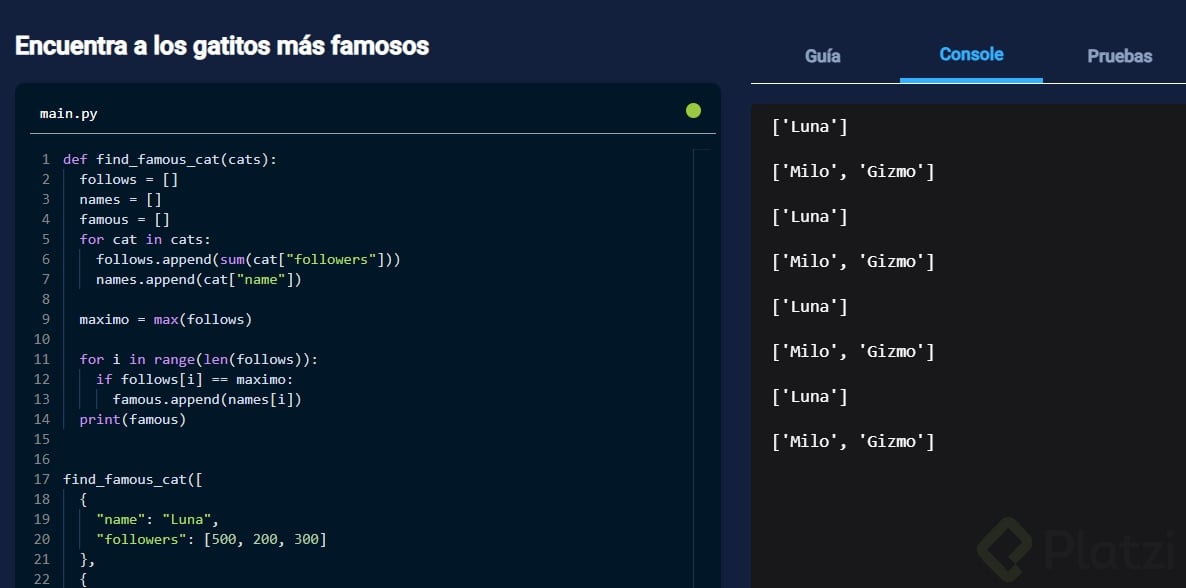Screen dimensions: 1186x588
Task: Click the first ['Luna'] console output
Action: (810, 127)
